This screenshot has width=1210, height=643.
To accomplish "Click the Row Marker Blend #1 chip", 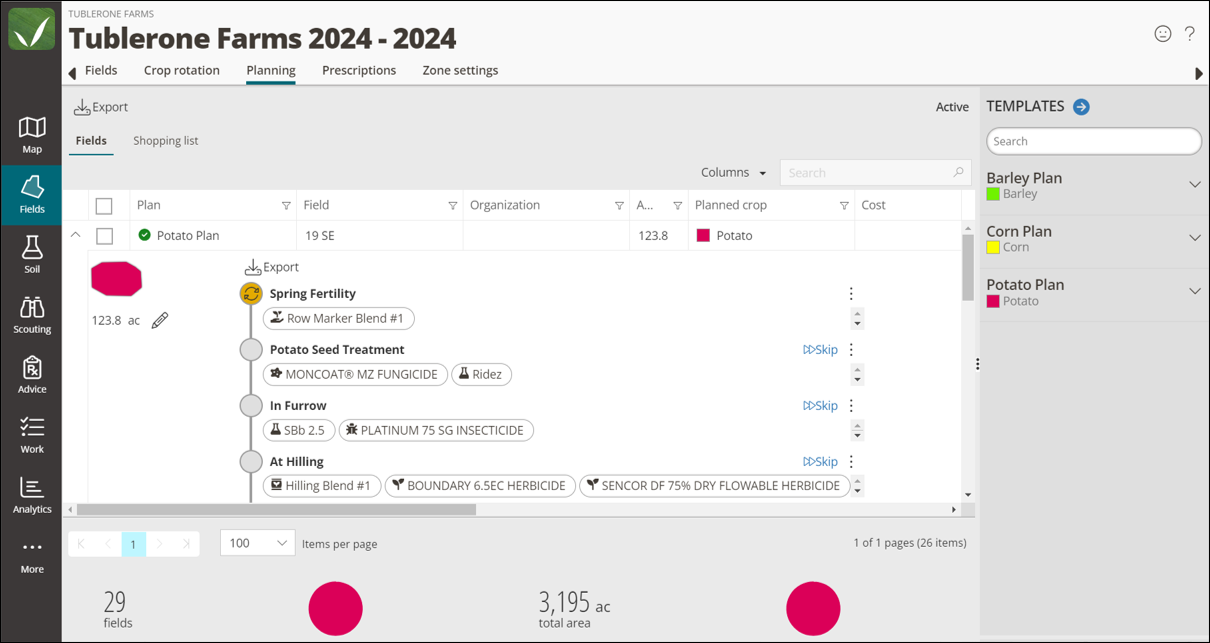I will pos(339,318).
